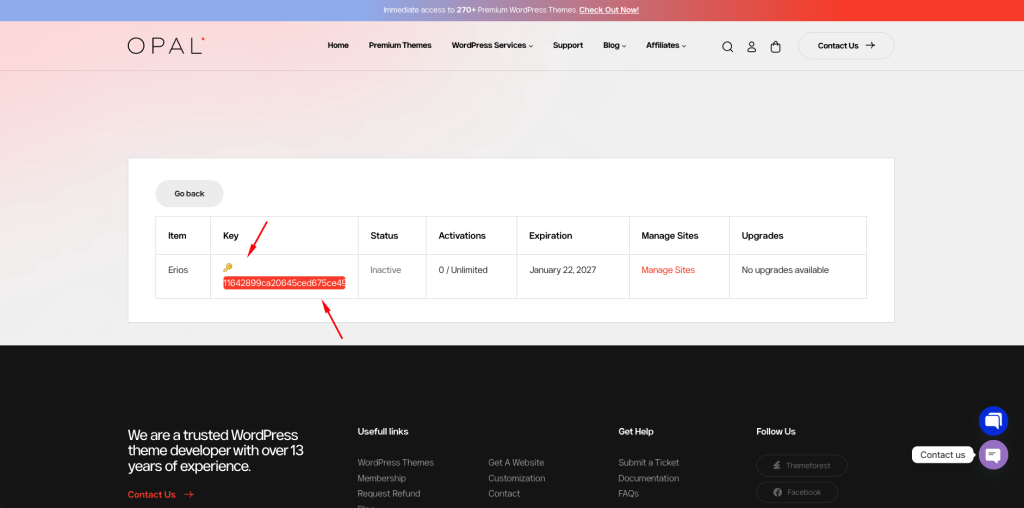Click the header Contact Us button
The width and height of the screenshot is (1024, 508).
tap(846, 46)
